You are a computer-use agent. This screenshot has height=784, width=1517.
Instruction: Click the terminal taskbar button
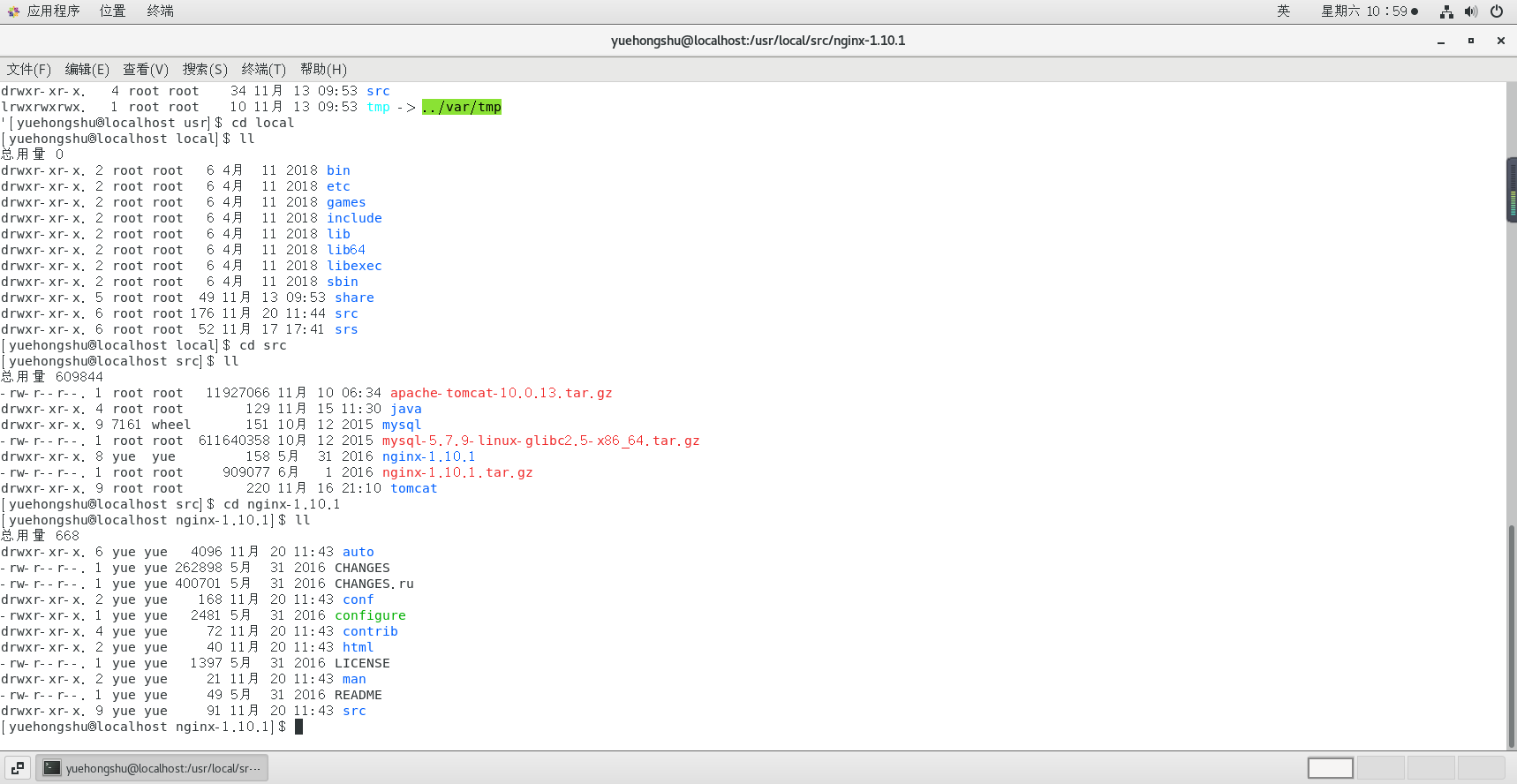point(152,768)
